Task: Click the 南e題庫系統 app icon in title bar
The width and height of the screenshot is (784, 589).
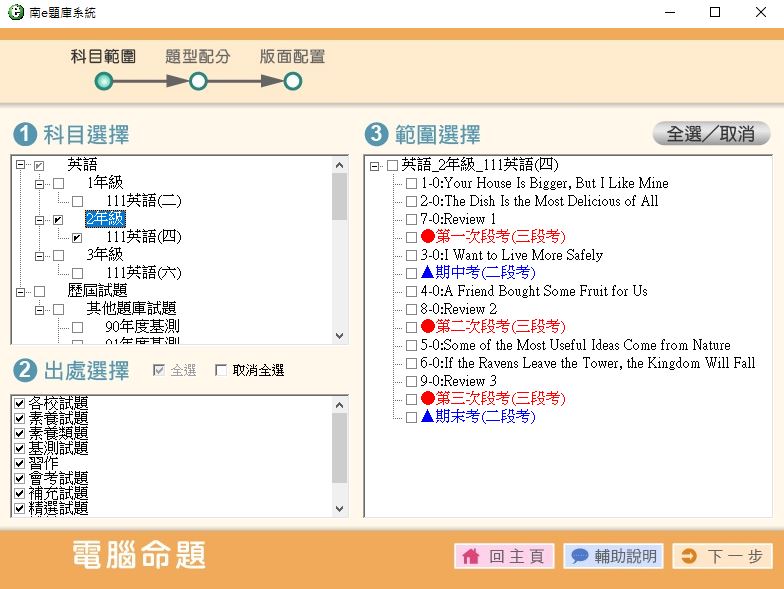Action: pos(16,12)
